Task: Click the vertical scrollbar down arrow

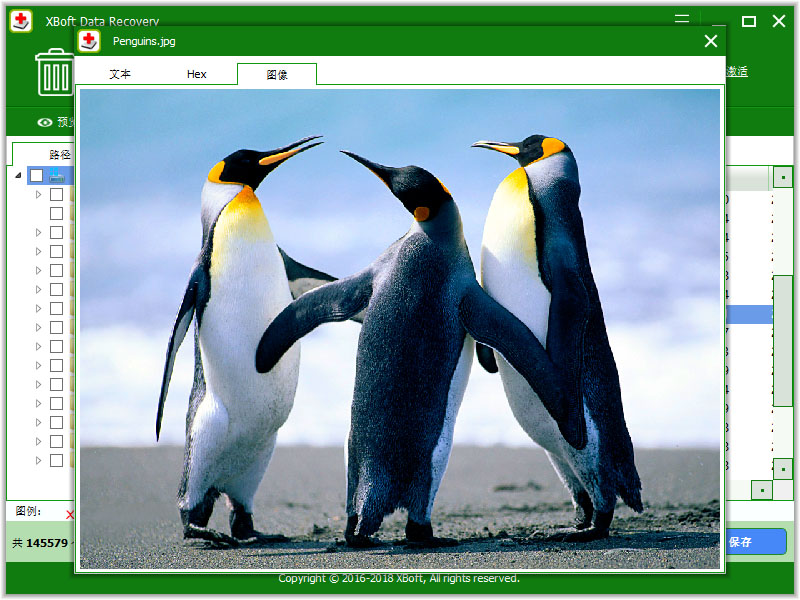Action: [x=783, y=469]
